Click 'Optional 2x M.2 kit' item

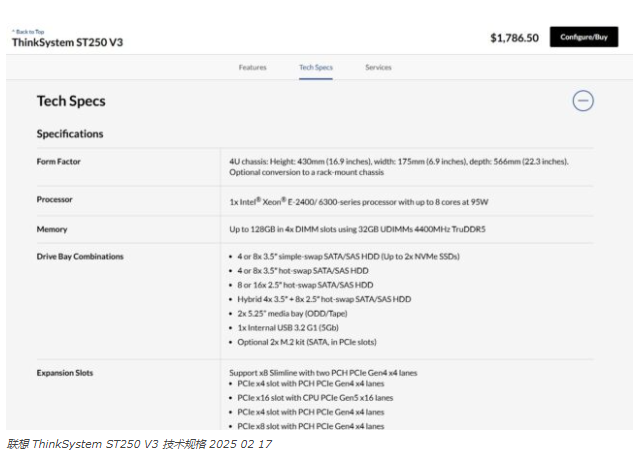point(307,342)
